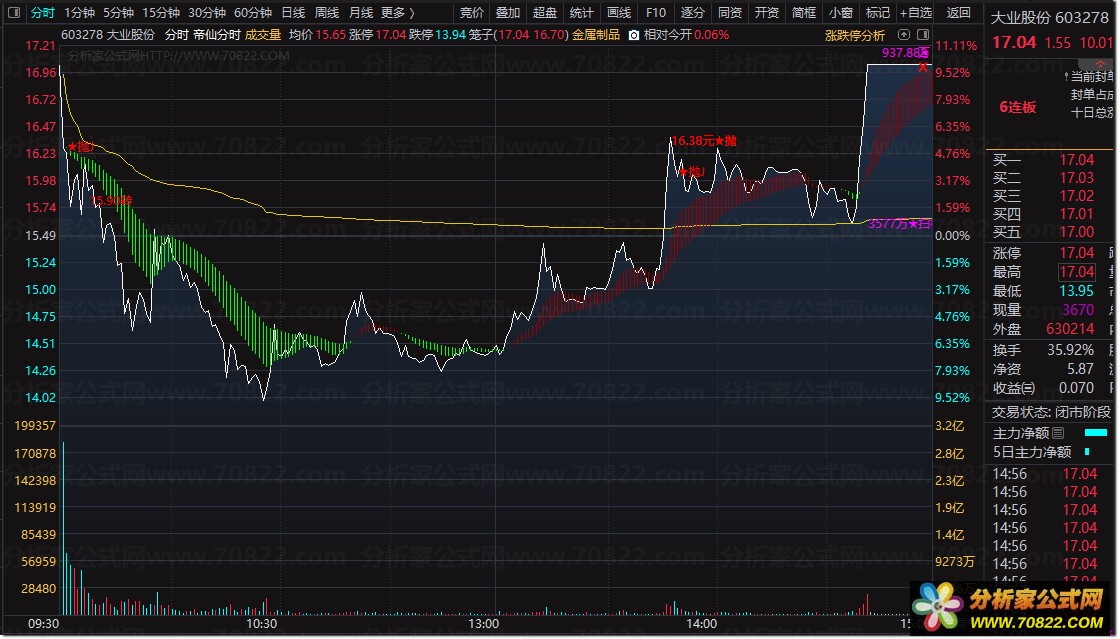Toggle the 简框 simple frame mode
This screenshot has width=1120, height=639.
click(x=804, y=12)
